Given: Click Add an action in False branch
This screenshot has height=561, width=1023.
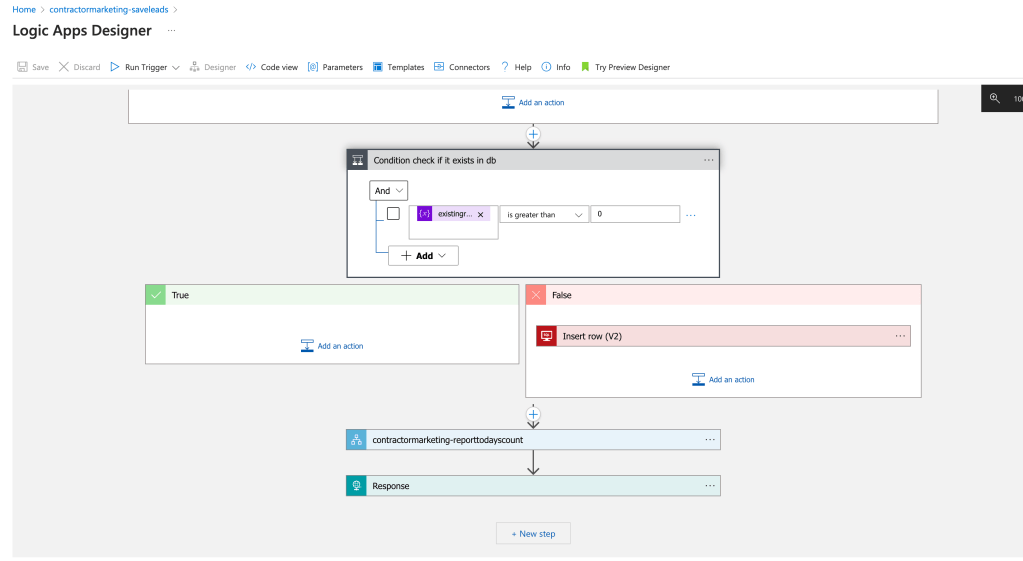Looking at the screenshot, I should [x=723, y=379].
